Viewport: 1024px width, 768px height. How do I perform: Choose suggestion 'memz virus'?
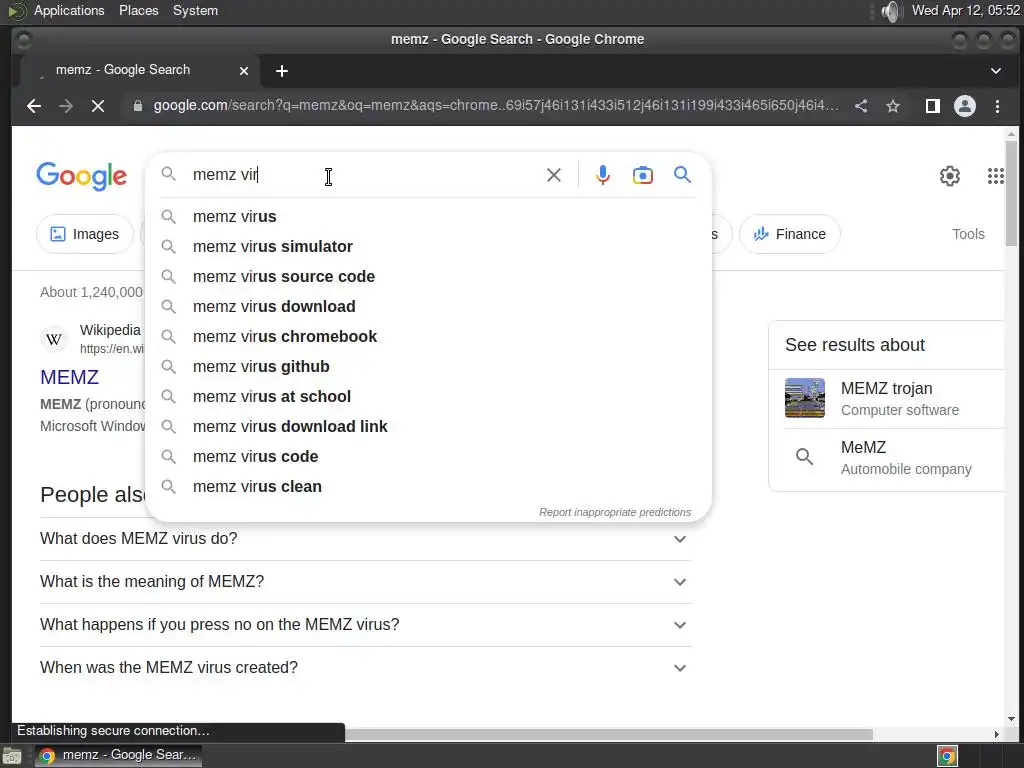(x=428, y=217)
